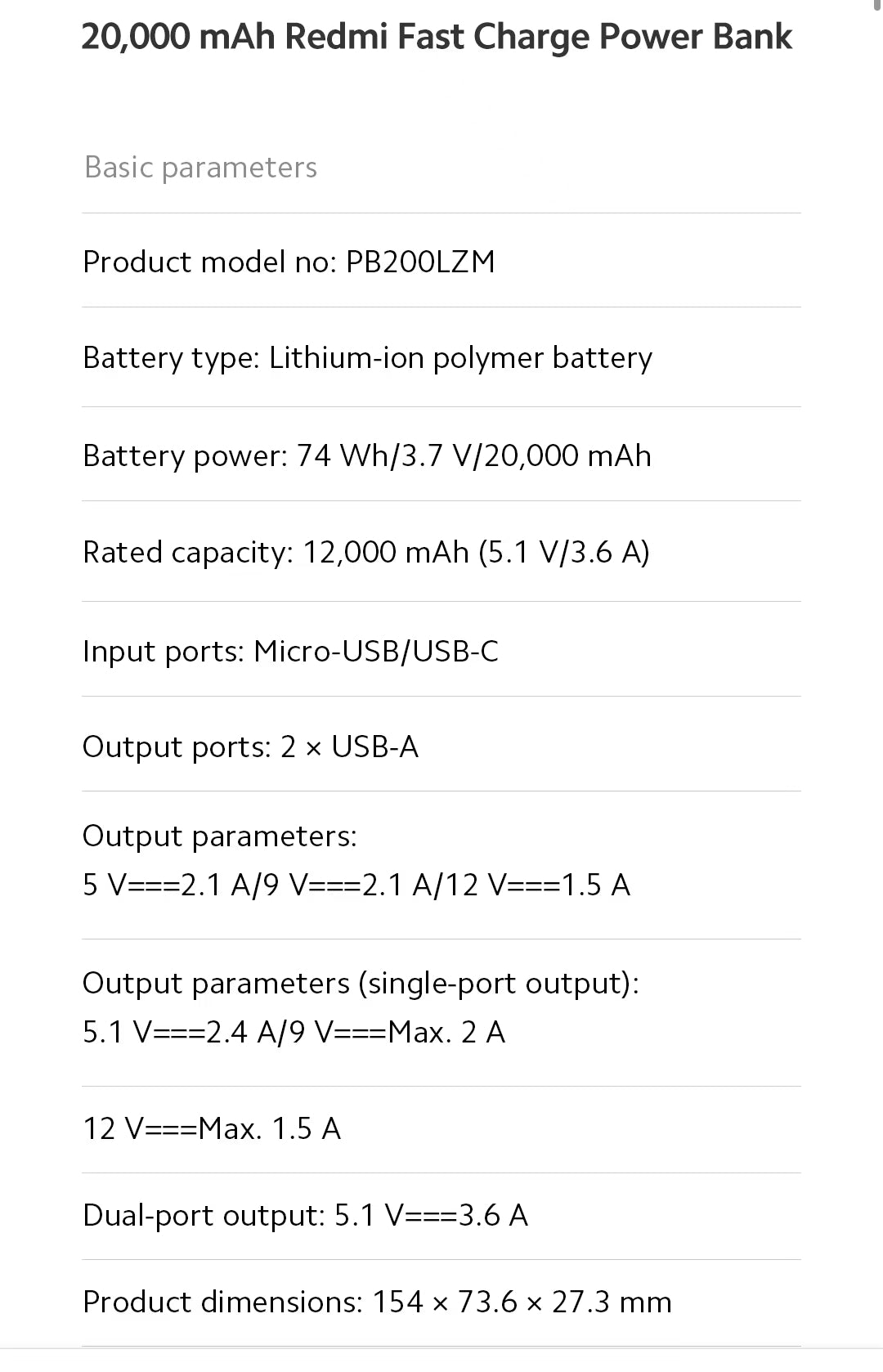Click the first Output parameters label
Viewport: 883px width, 1372px height.
(220, 836)
